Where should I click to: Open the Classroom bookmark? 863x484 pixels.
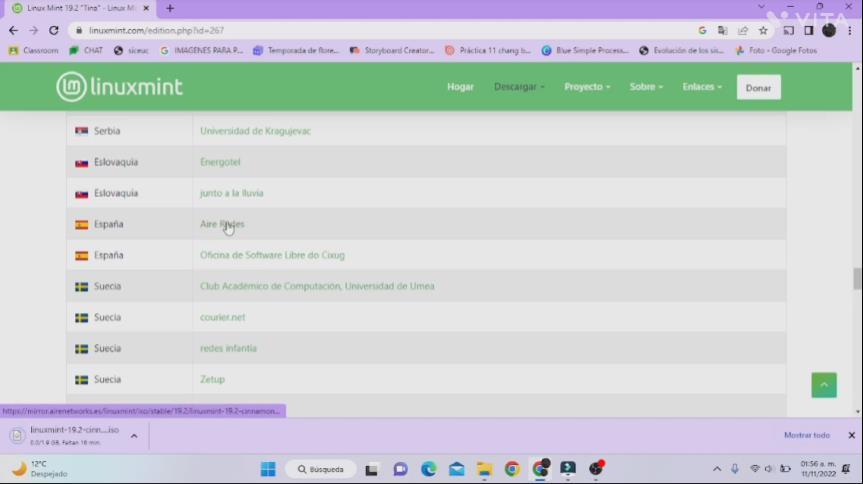pyautogui.click(x=34, y=51)
